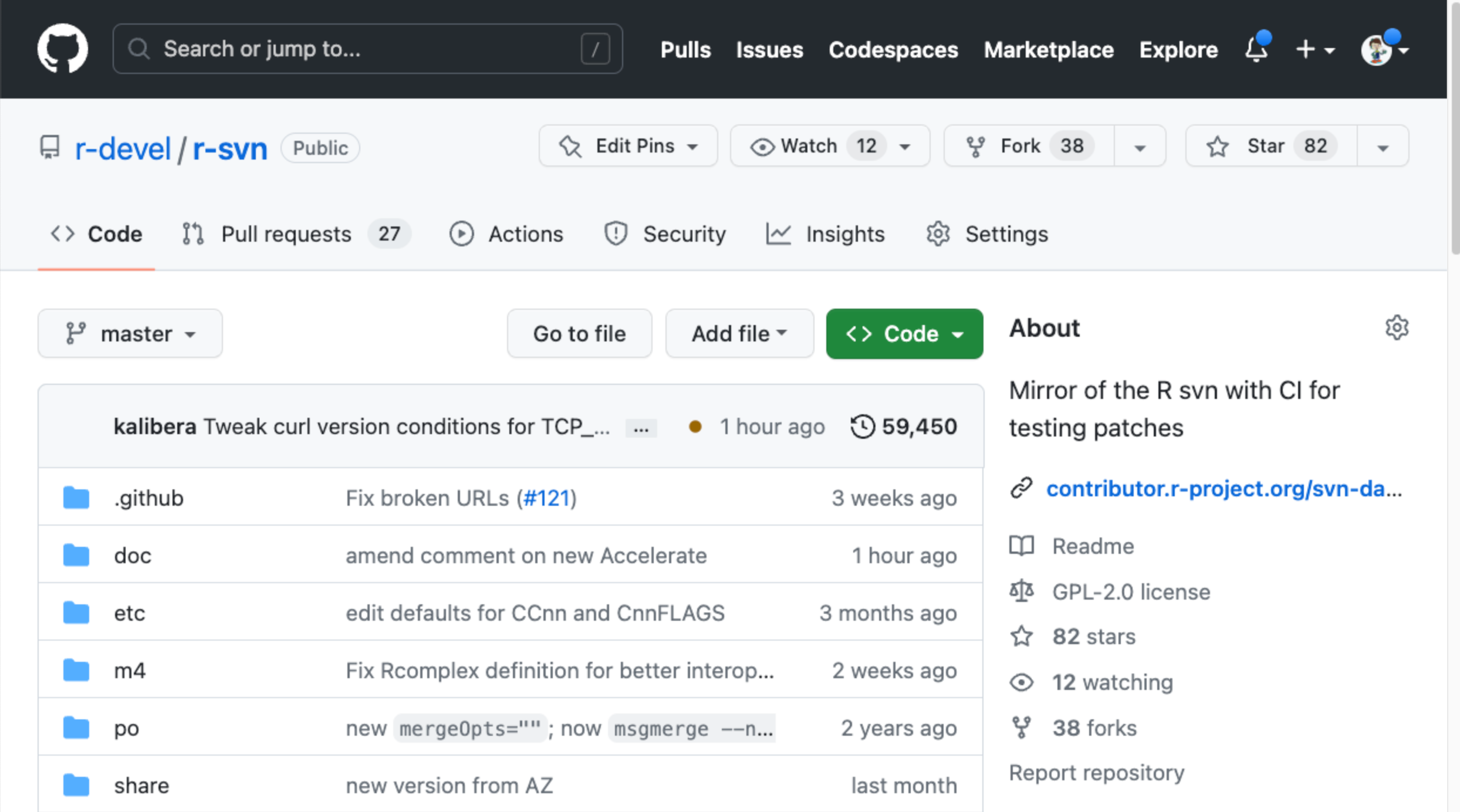Click the GitHub home logo
This screenshot has width=1460, height=812.
tap(62, 49)
